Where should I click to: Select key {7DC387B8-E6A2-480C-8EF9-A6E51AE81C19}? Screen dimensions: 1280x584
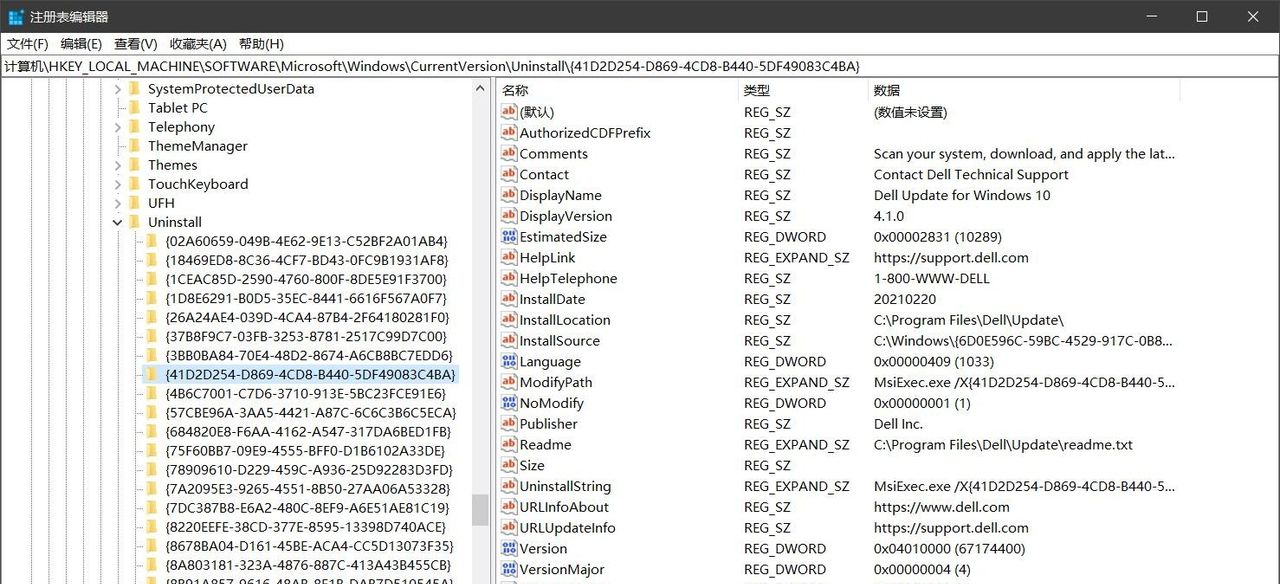pyautogui.click(x=307, y=508)
